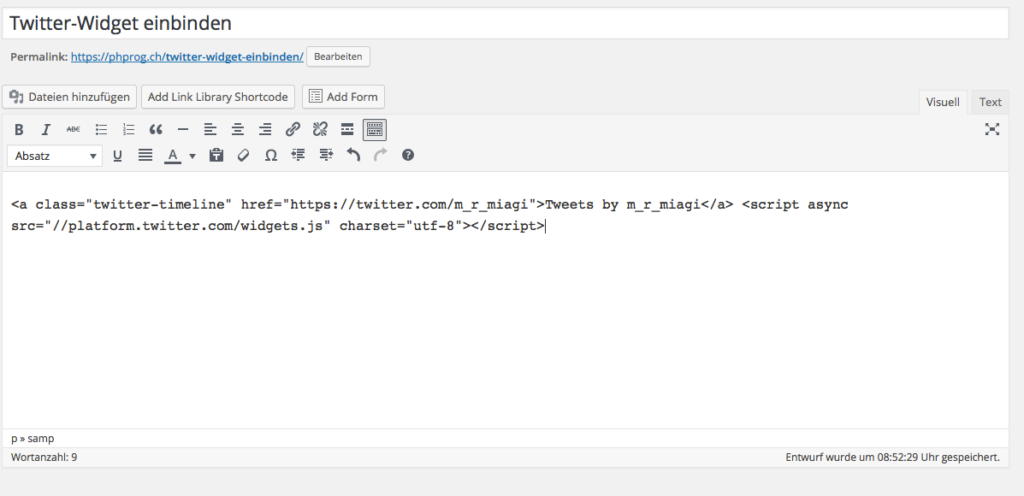The height and width of the screenshot is (496, 1024).
Task: Open keyboard shortcuts help
Action: (408, 155)
